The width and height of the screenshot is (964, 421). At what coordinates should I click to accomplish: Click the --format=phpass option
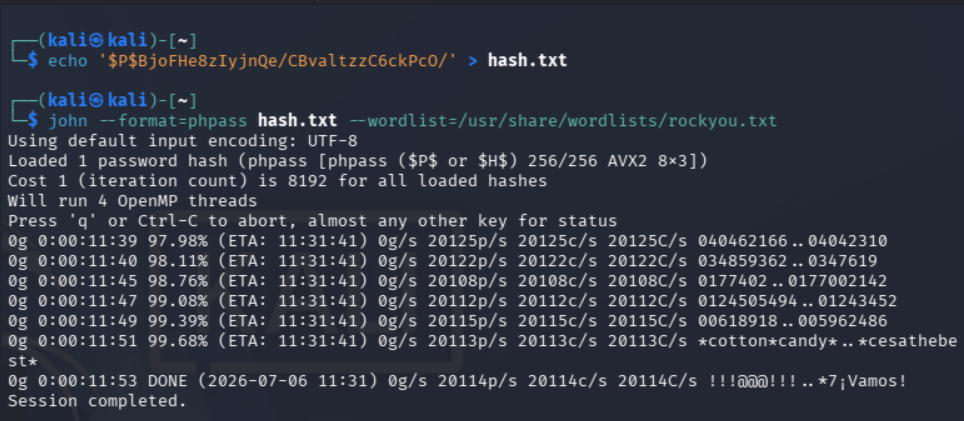coord(173,120)
